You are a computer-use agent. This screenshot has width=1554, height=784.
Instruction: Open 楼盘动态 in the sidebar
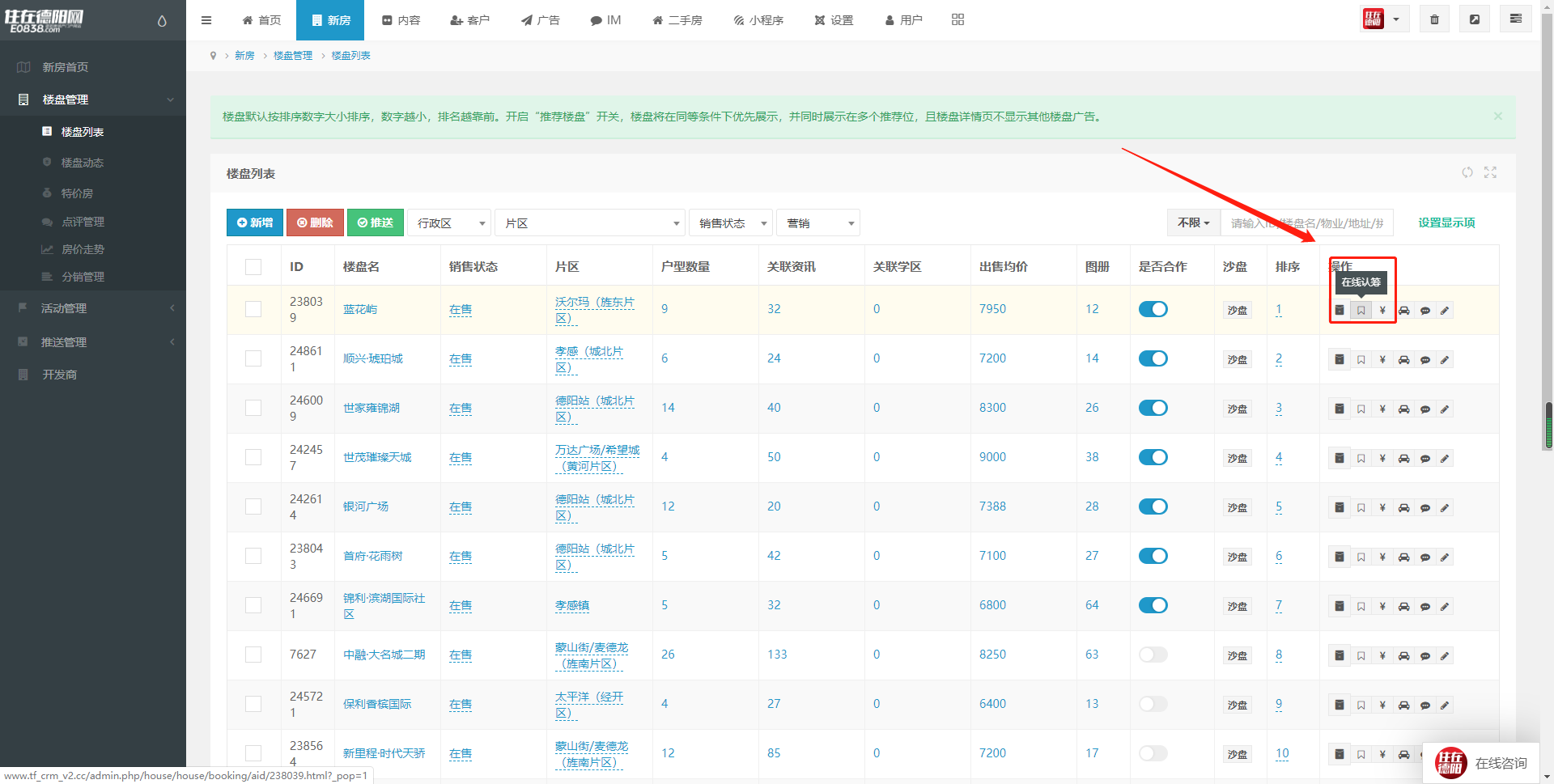click(x=83, y=163)
